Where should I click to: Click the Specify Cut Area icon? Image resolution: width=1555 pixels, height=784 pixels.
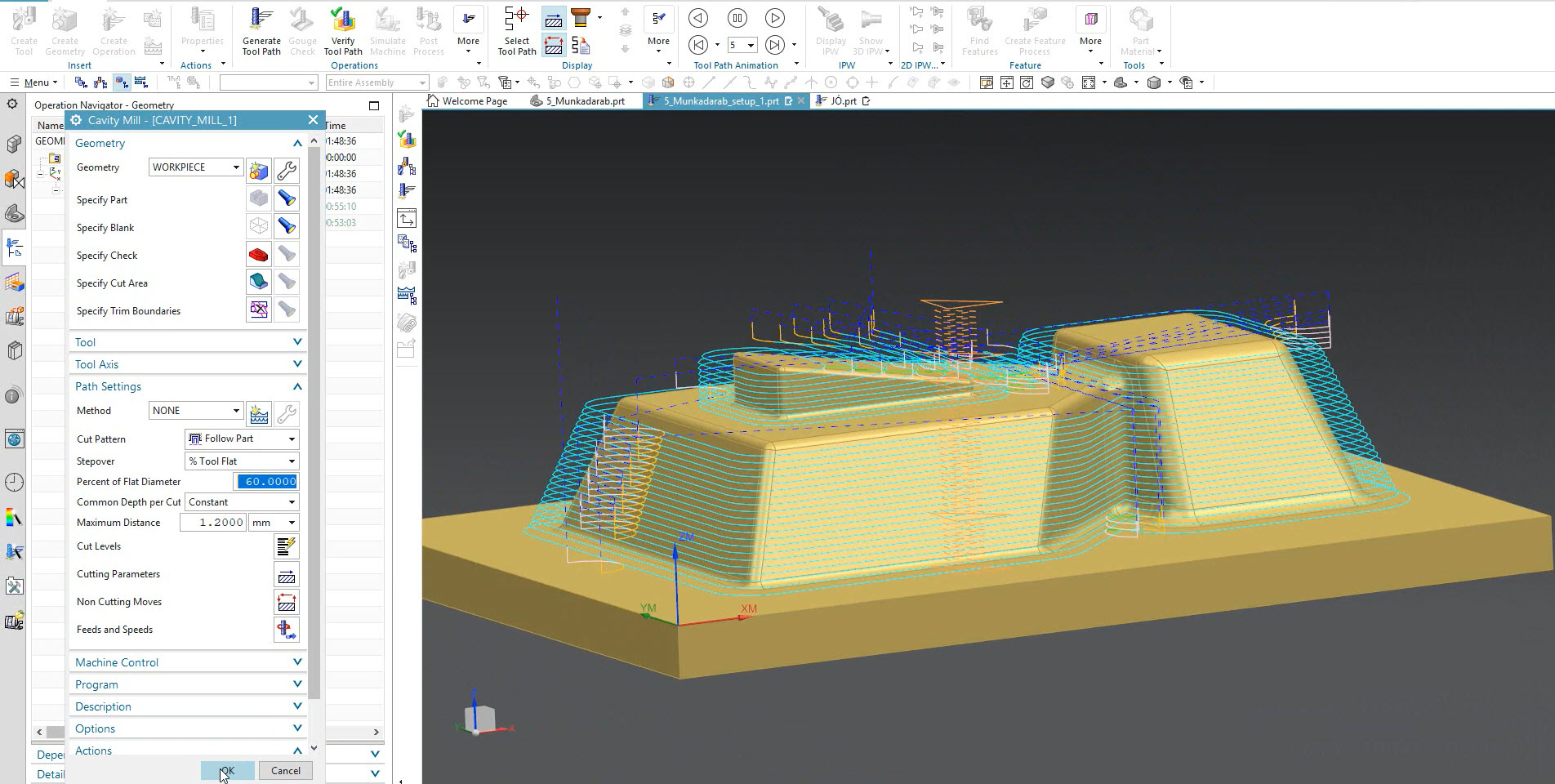(259, 283)
